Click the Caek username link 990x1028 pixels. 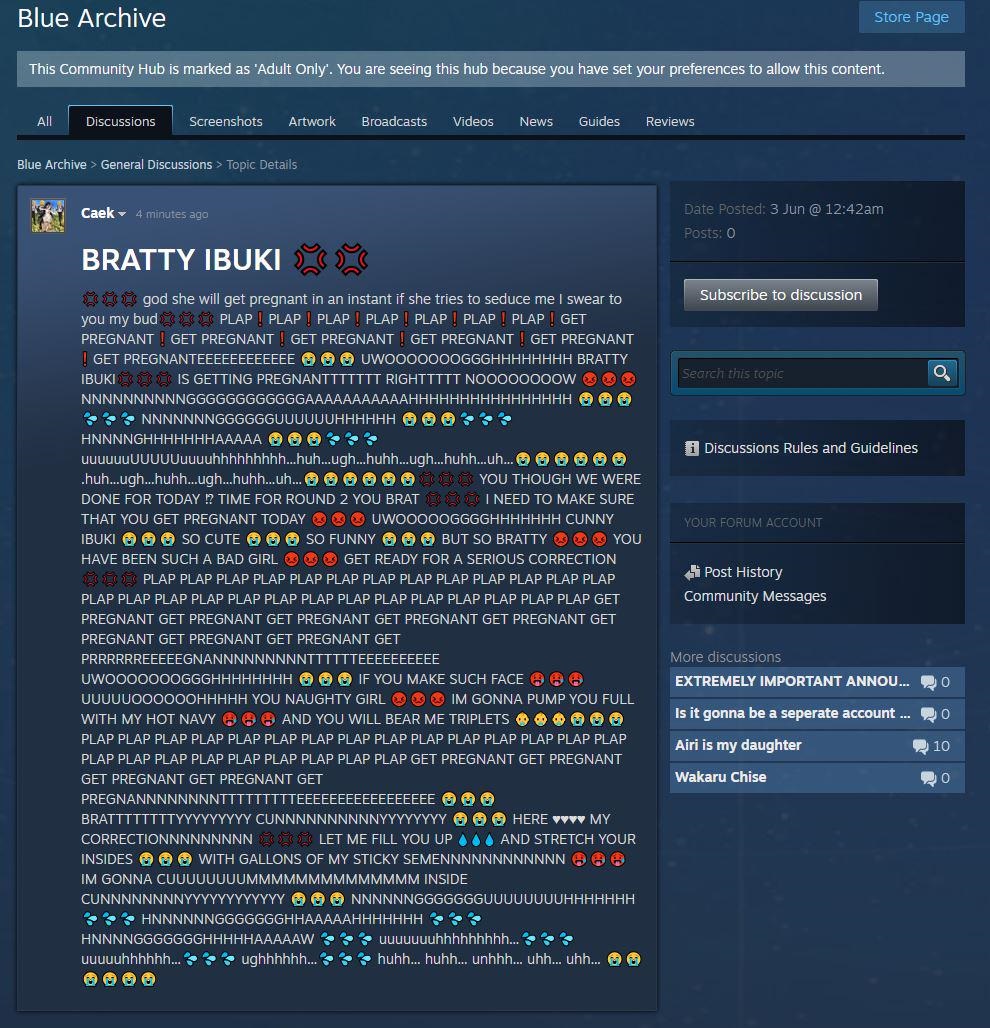point(98,213)
